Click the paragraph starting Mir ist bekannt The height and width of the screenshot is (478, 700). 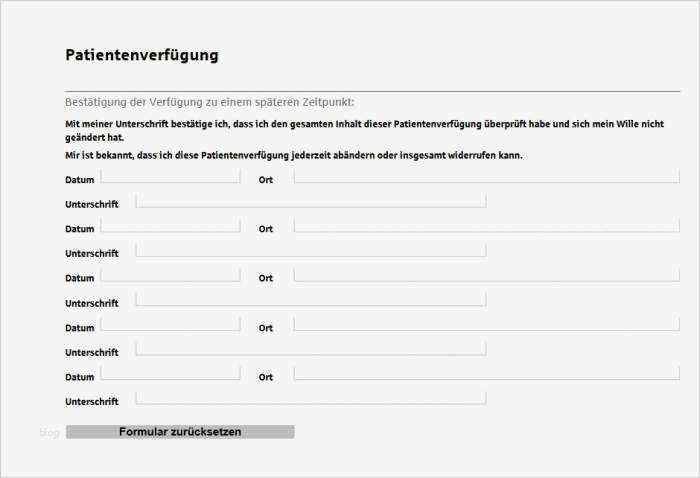pos(294,155)
